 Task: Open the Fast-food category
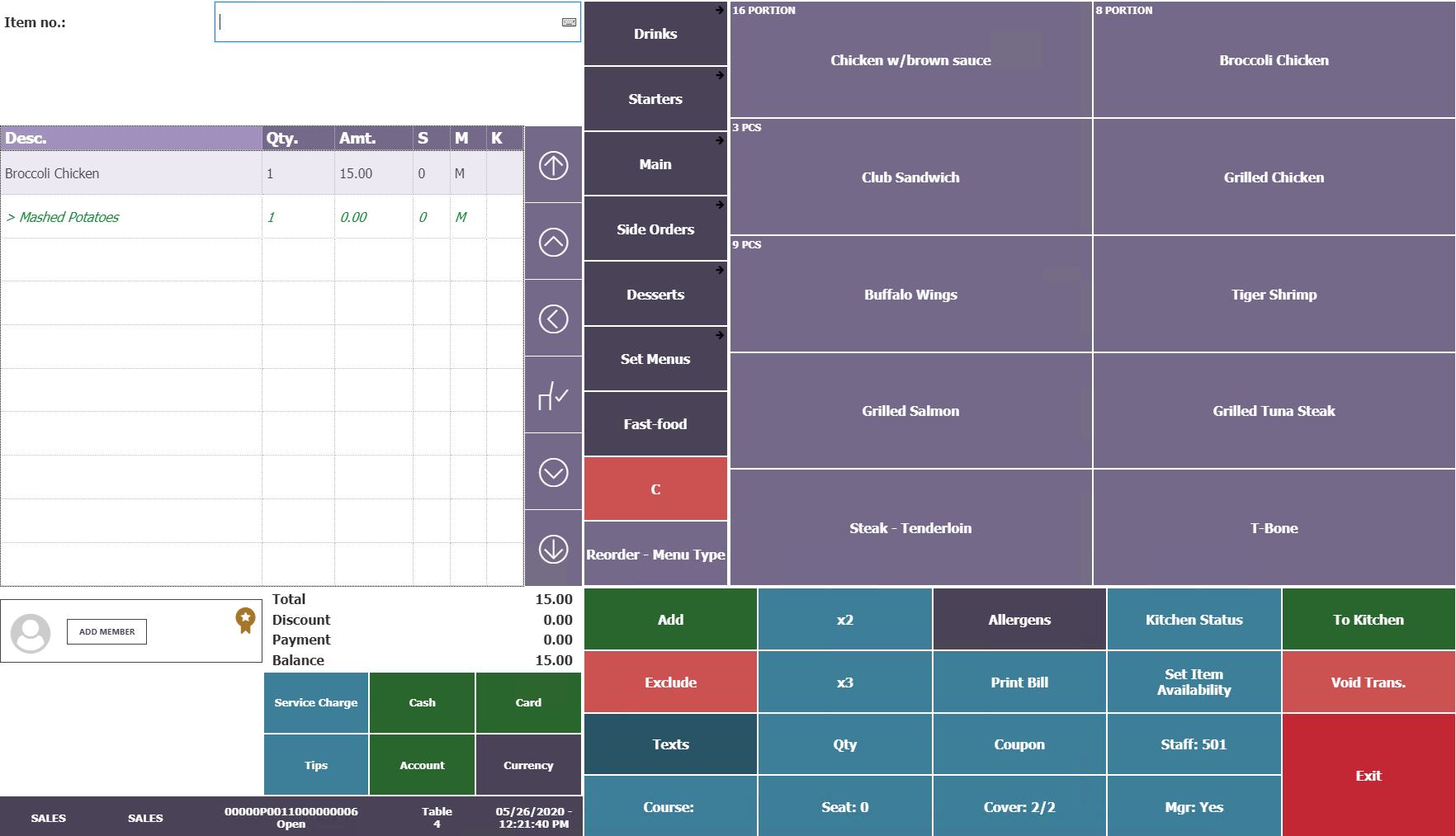coord(655,424)
